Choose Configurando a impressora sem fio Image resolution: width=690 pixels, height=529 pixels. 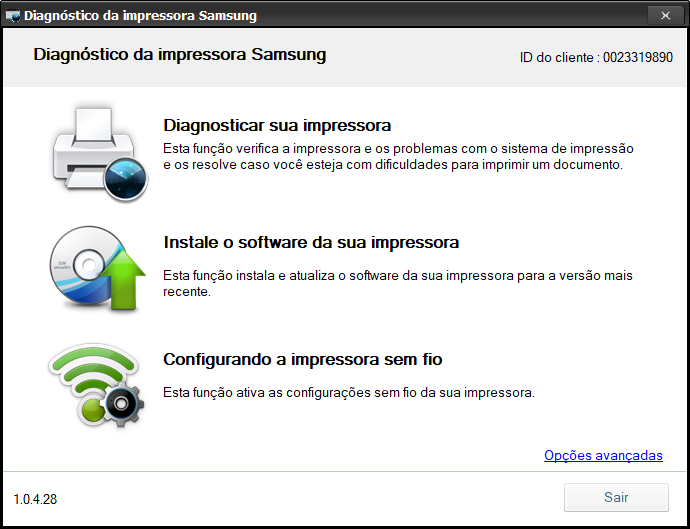[303, 360]
